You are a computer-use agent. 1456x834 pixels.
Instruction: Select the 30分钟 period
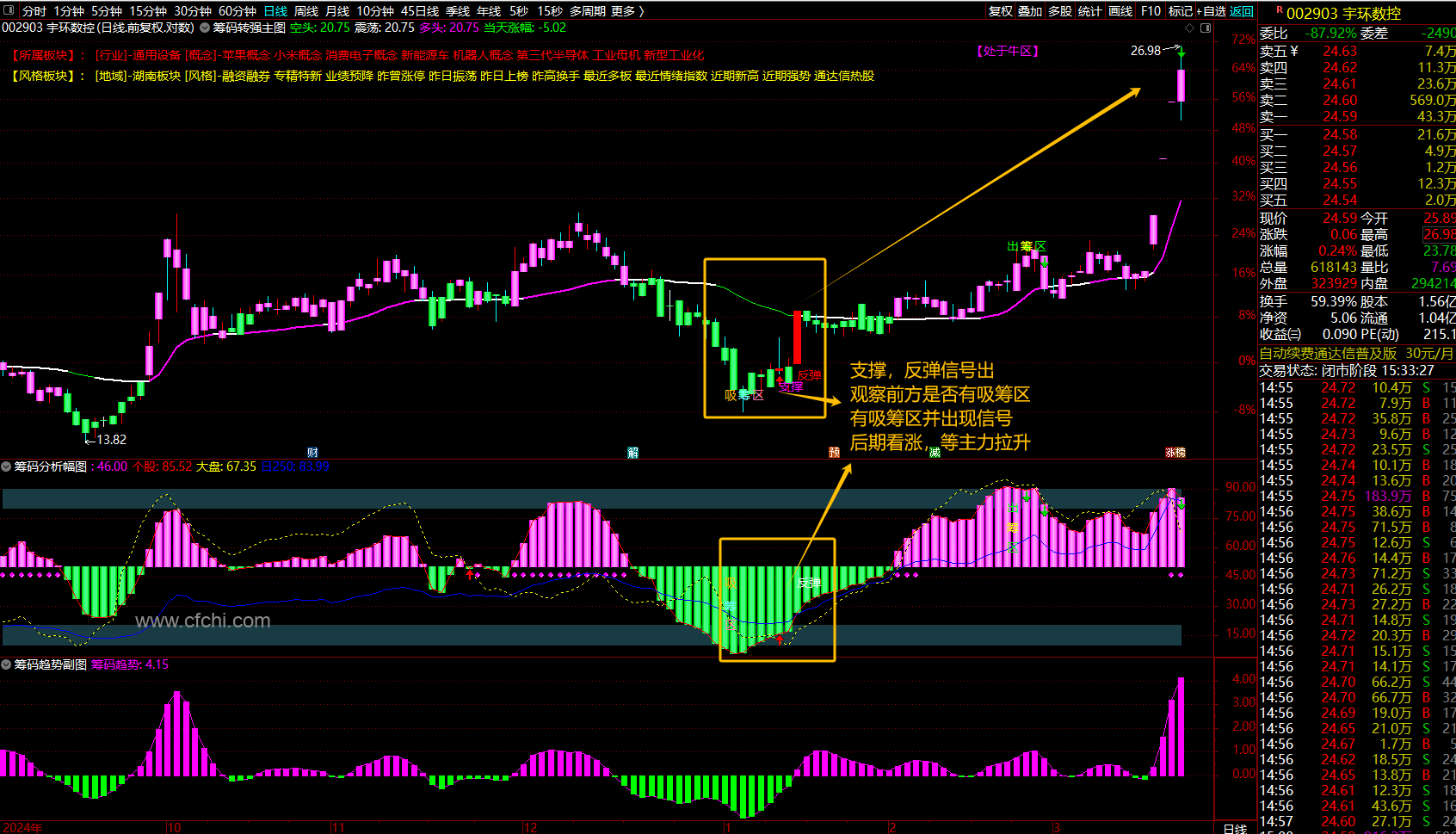193,11
